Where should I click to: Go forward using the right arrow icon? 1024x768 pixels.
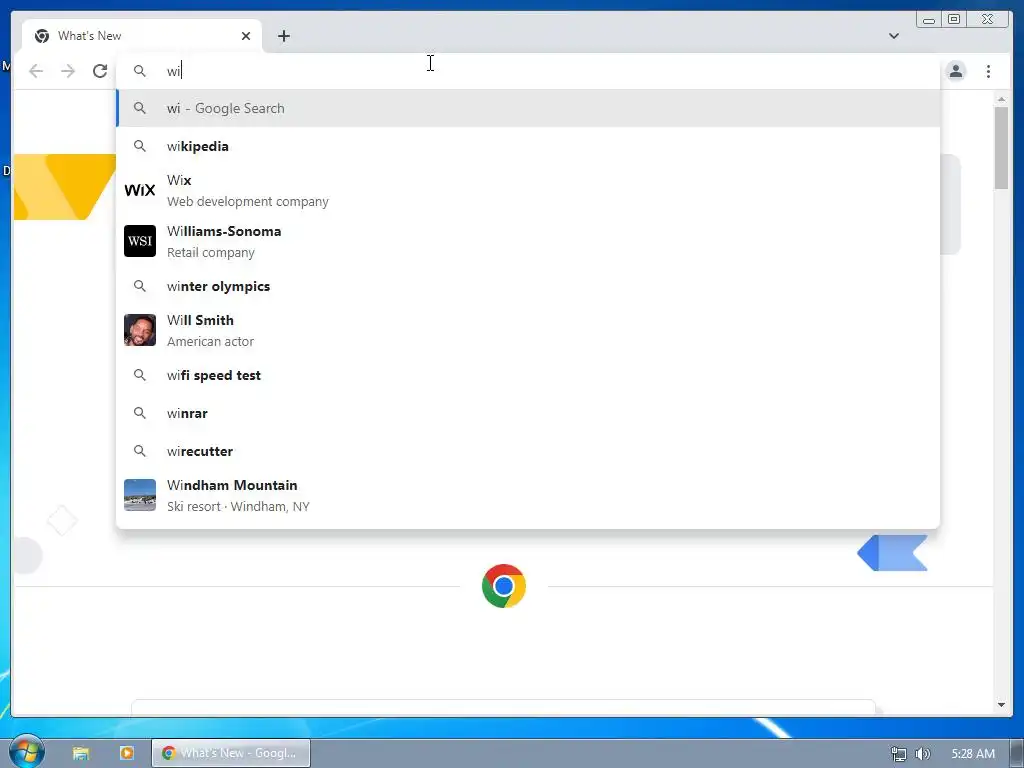68,71
